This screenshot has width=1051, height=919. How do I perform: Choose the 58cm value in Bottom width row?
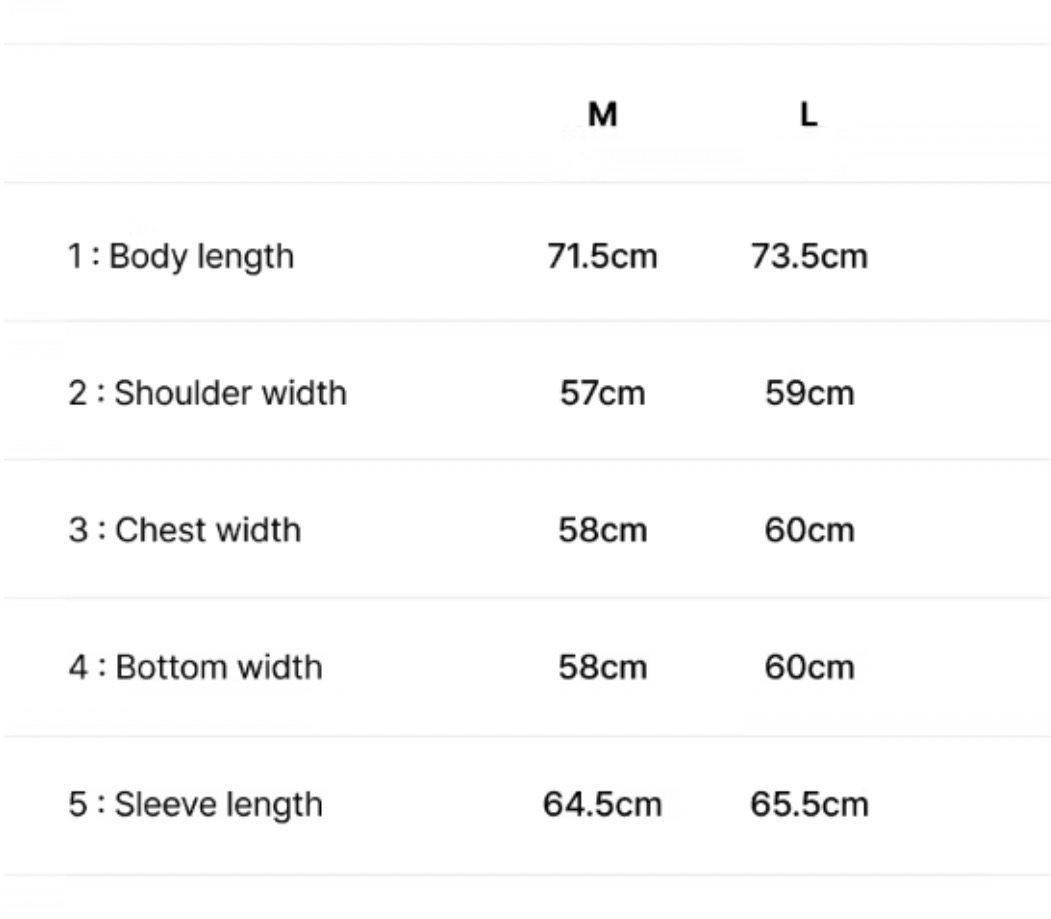pos(602,667)
